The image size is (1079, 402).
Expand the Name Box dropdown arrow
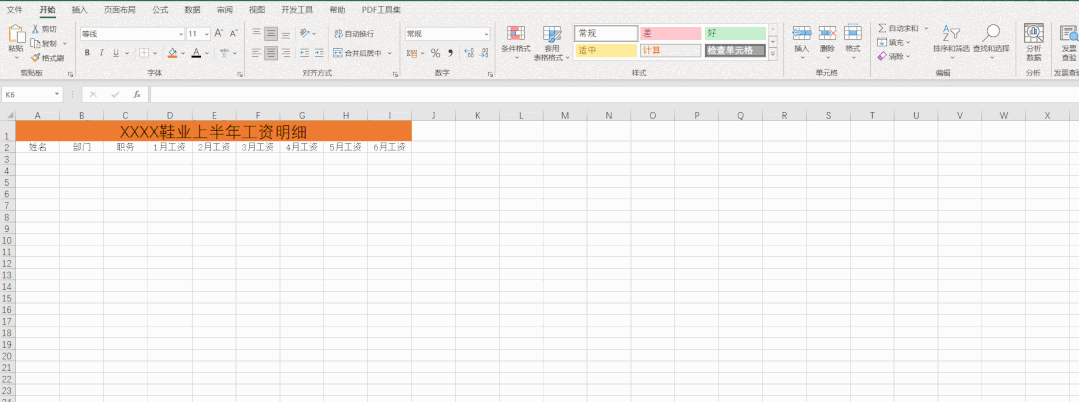pos(57,94)
